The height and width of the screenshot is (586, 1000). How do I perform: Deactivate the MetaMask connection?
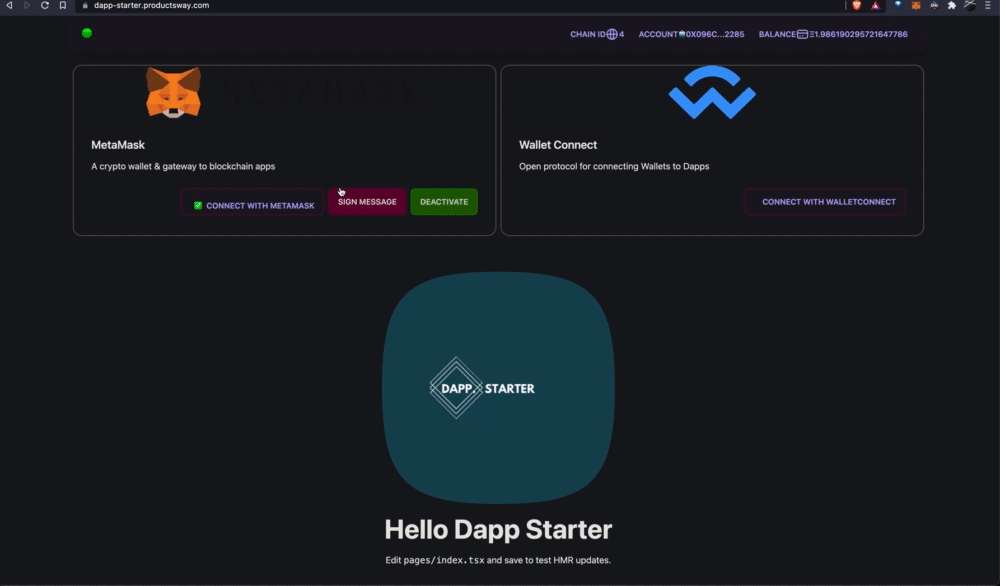coord(444,201)
